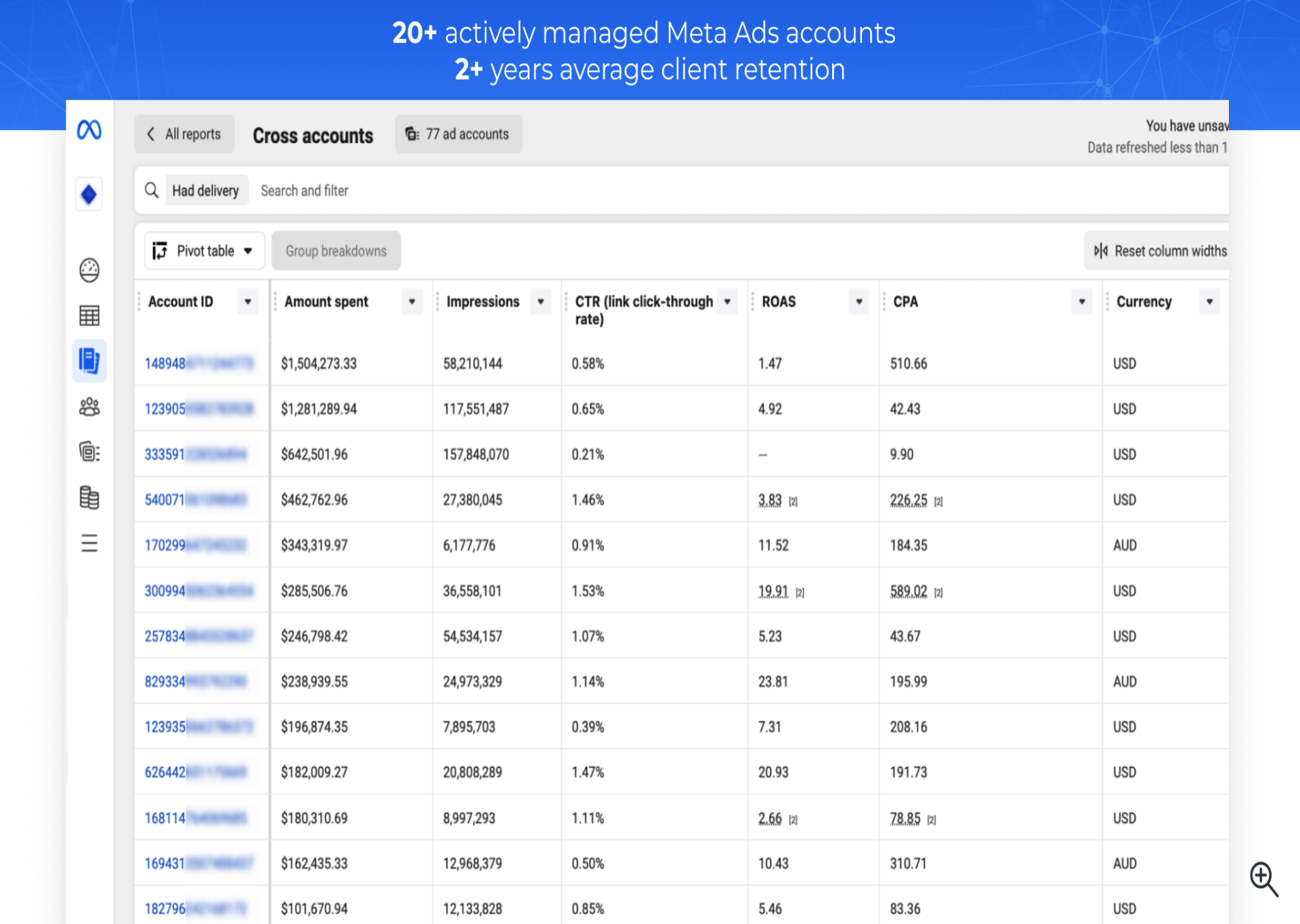Screen dimensions: 1300x924
Task: Open the Account ID column dropdown arrow
Action: [248, 302]
